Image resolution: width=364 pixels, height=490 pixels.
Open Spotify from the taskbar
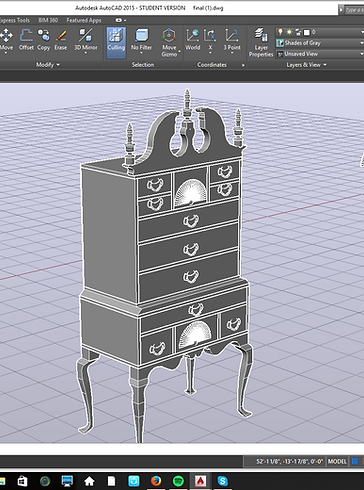178,481
